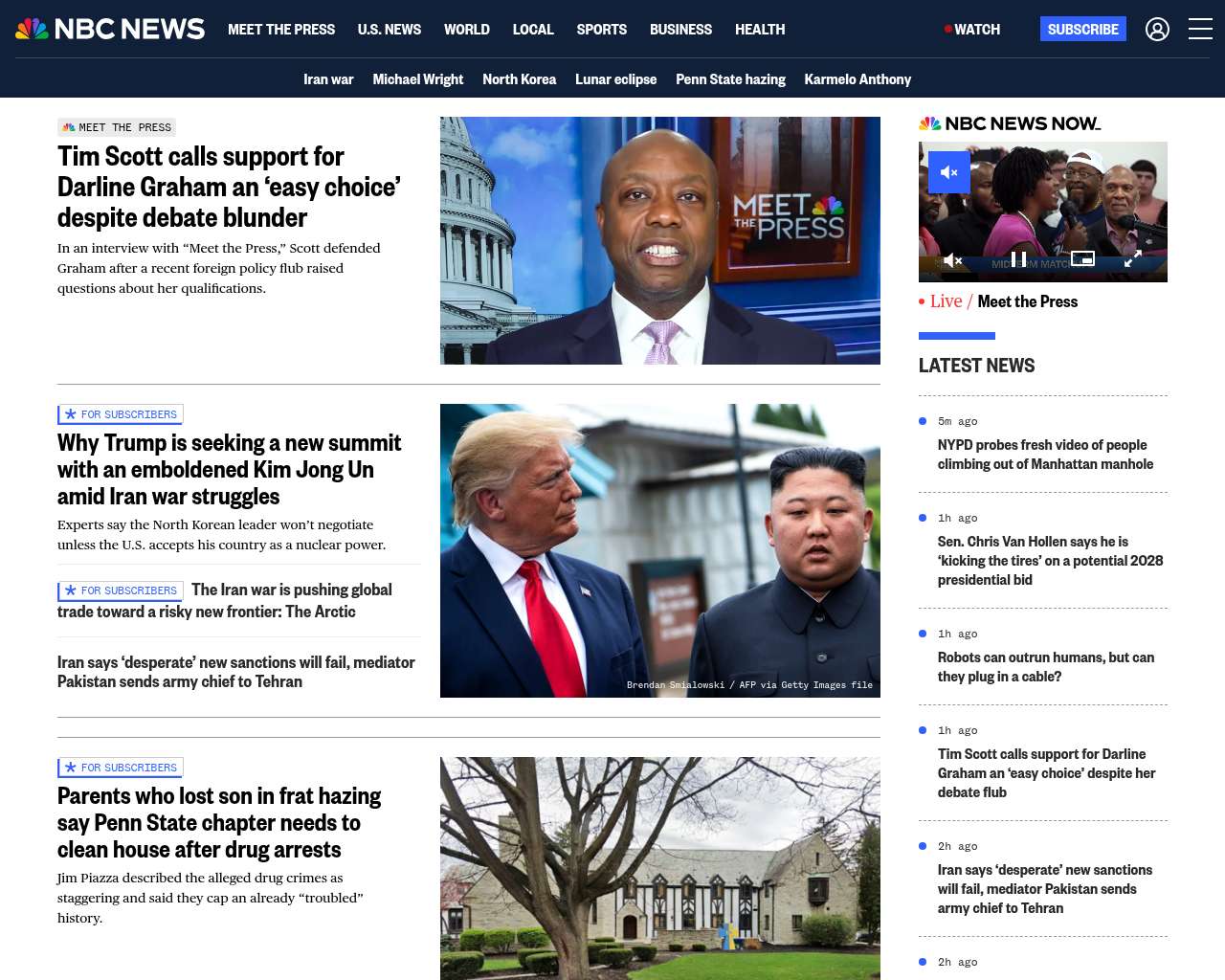Click the 'Jim Piazza described' summary text
This screenshot has height=980, width=1225.
click(211, 898)
